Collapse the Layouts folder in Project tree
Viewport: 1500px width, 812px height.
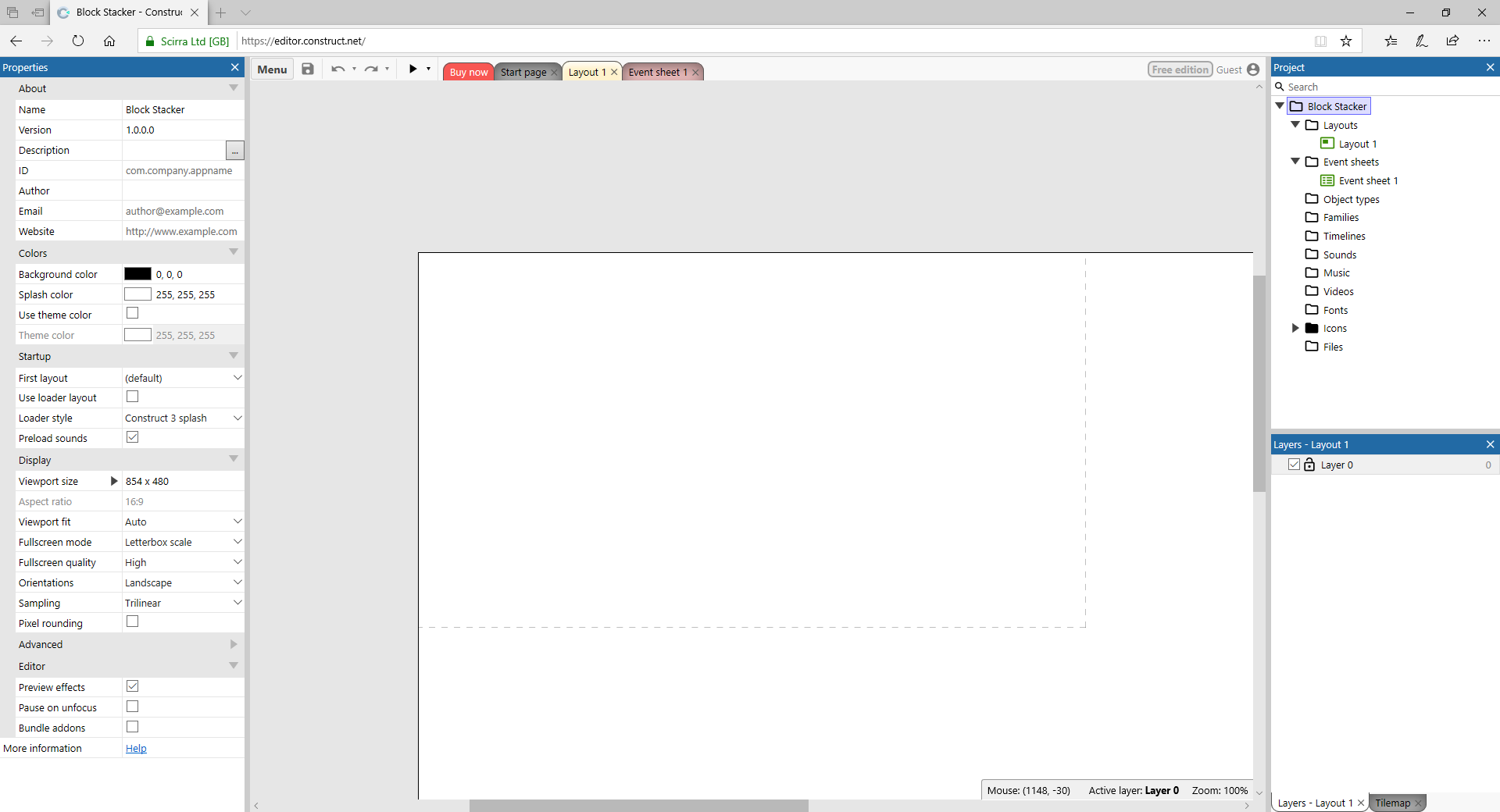click(1296, 124)
